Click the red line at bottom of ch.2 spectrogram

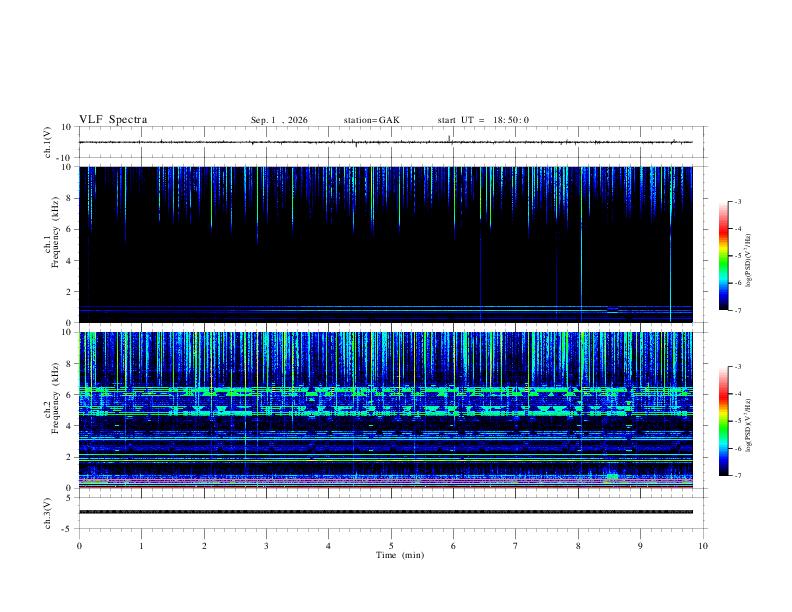(x=385, y=487)
